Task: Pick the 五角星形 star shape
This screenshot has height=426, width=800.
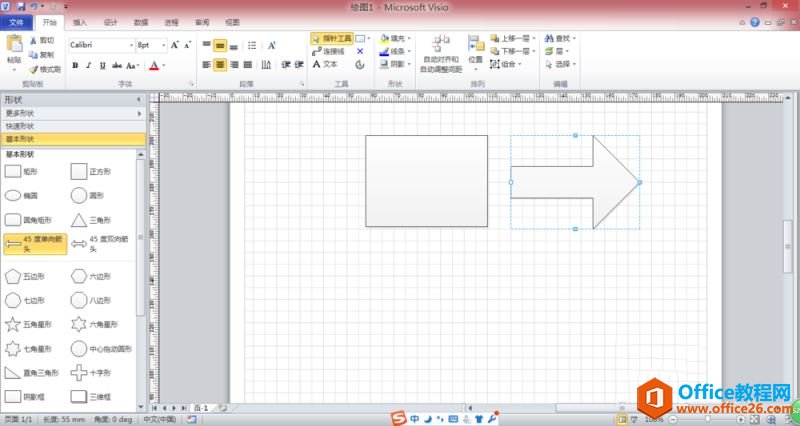Action: point(13,324)
